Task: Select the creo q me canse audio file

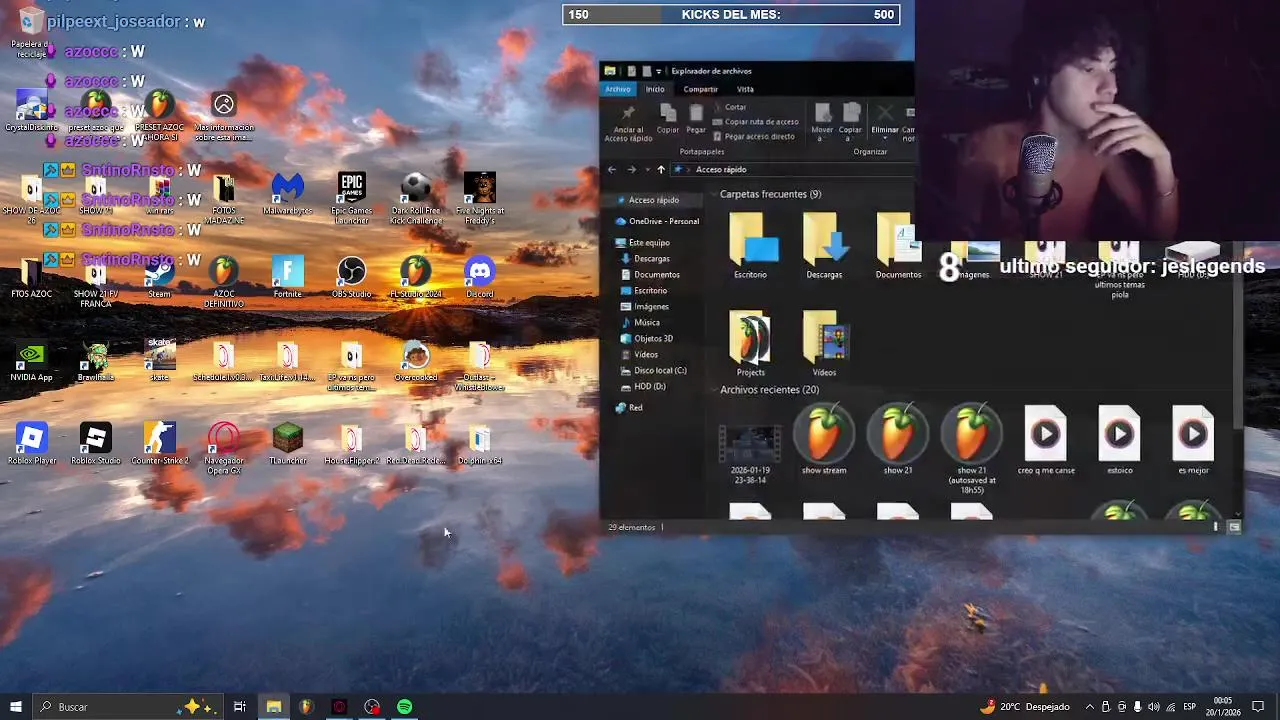Action: 1045,441
